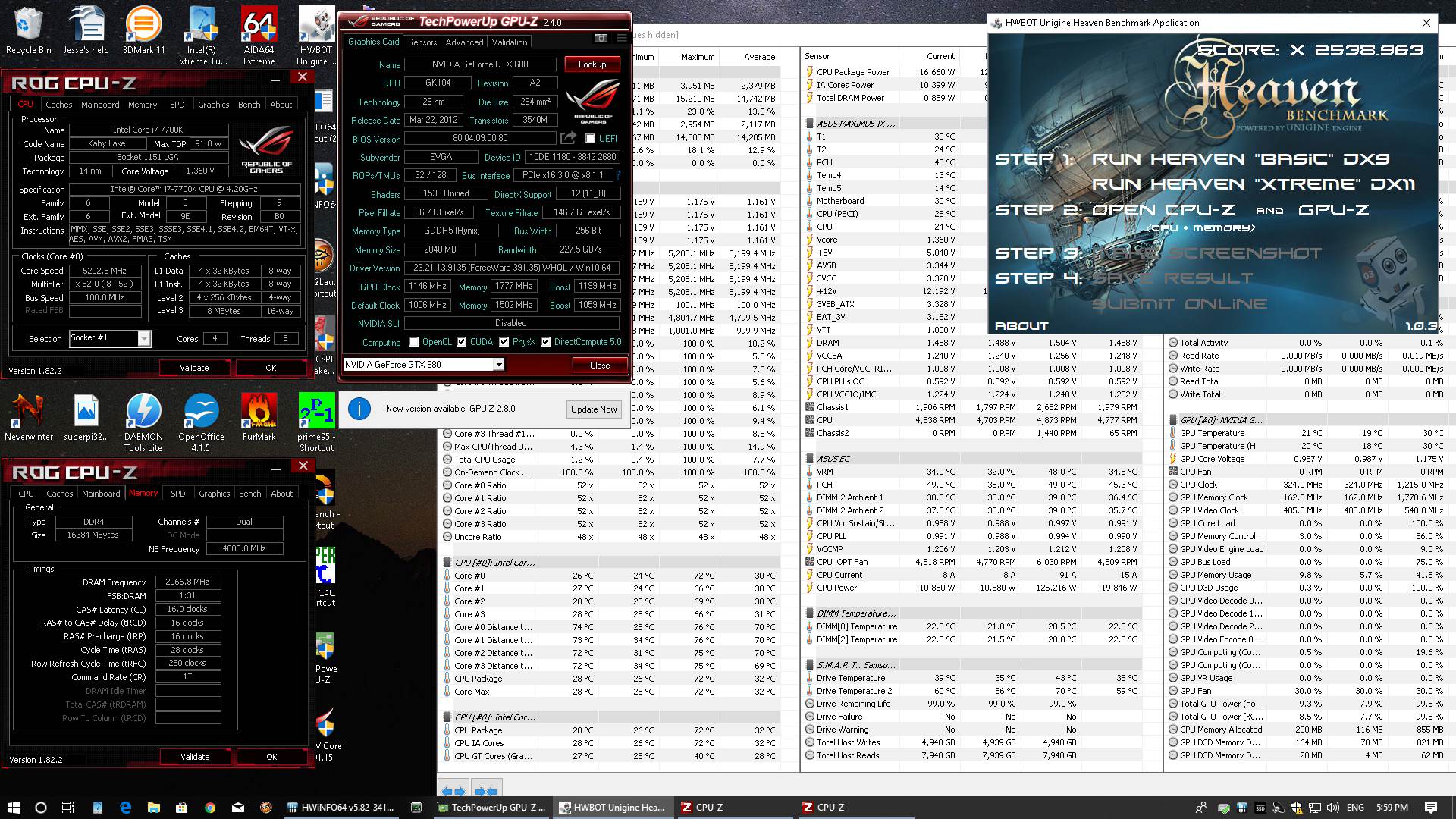Click the DRAM Frequency 2066.8 MHz value
The height and width of the screenshot is (819, 1456).
(x=188, y=582)
